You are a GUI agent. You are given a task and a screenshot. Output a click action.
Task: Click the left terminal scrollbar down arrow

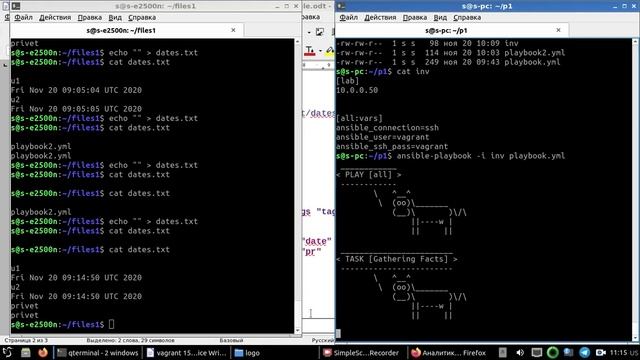coord(297,330)
